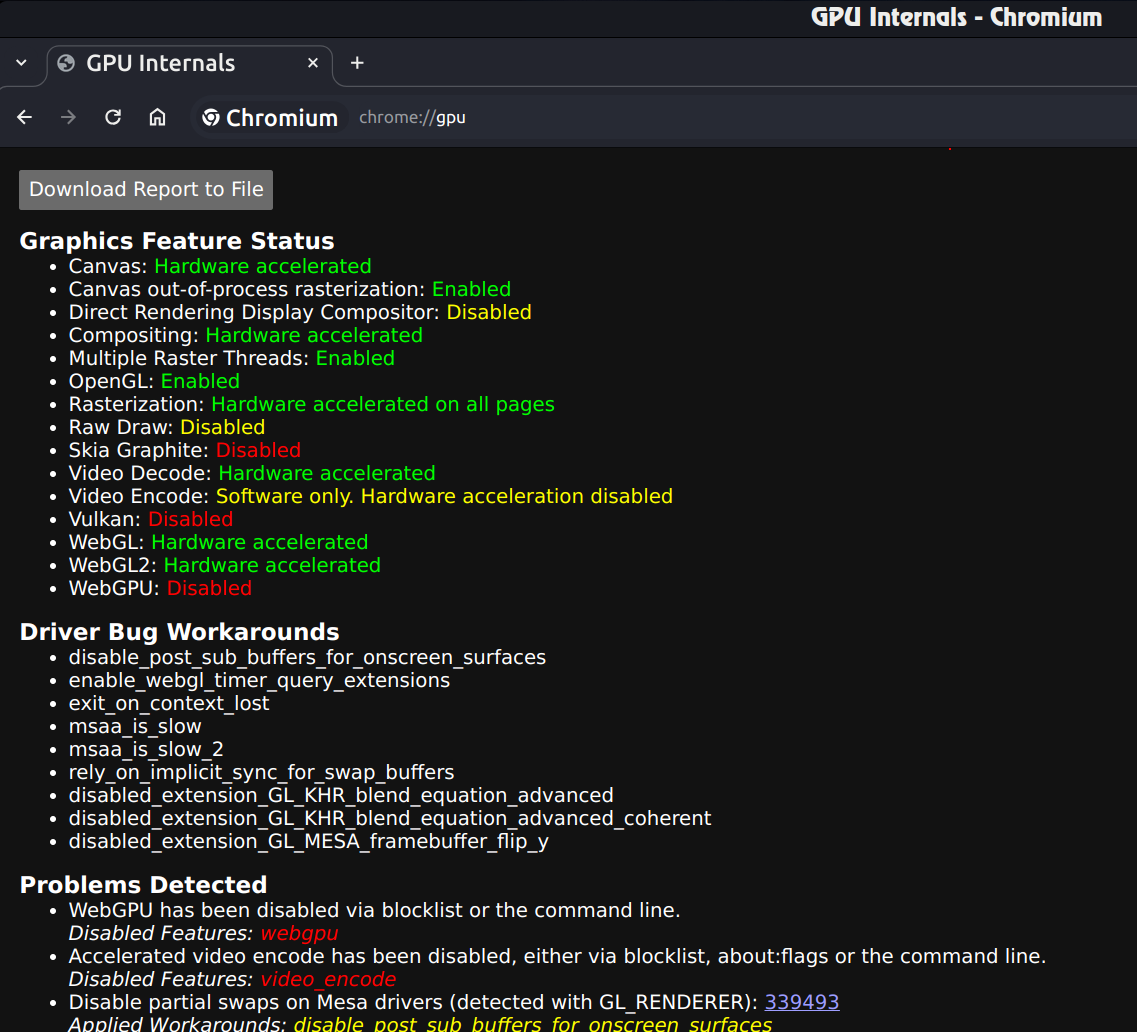Focus the chrome://gpu address bar
Screen dimensions: 1137x1032
click(413, 117)
